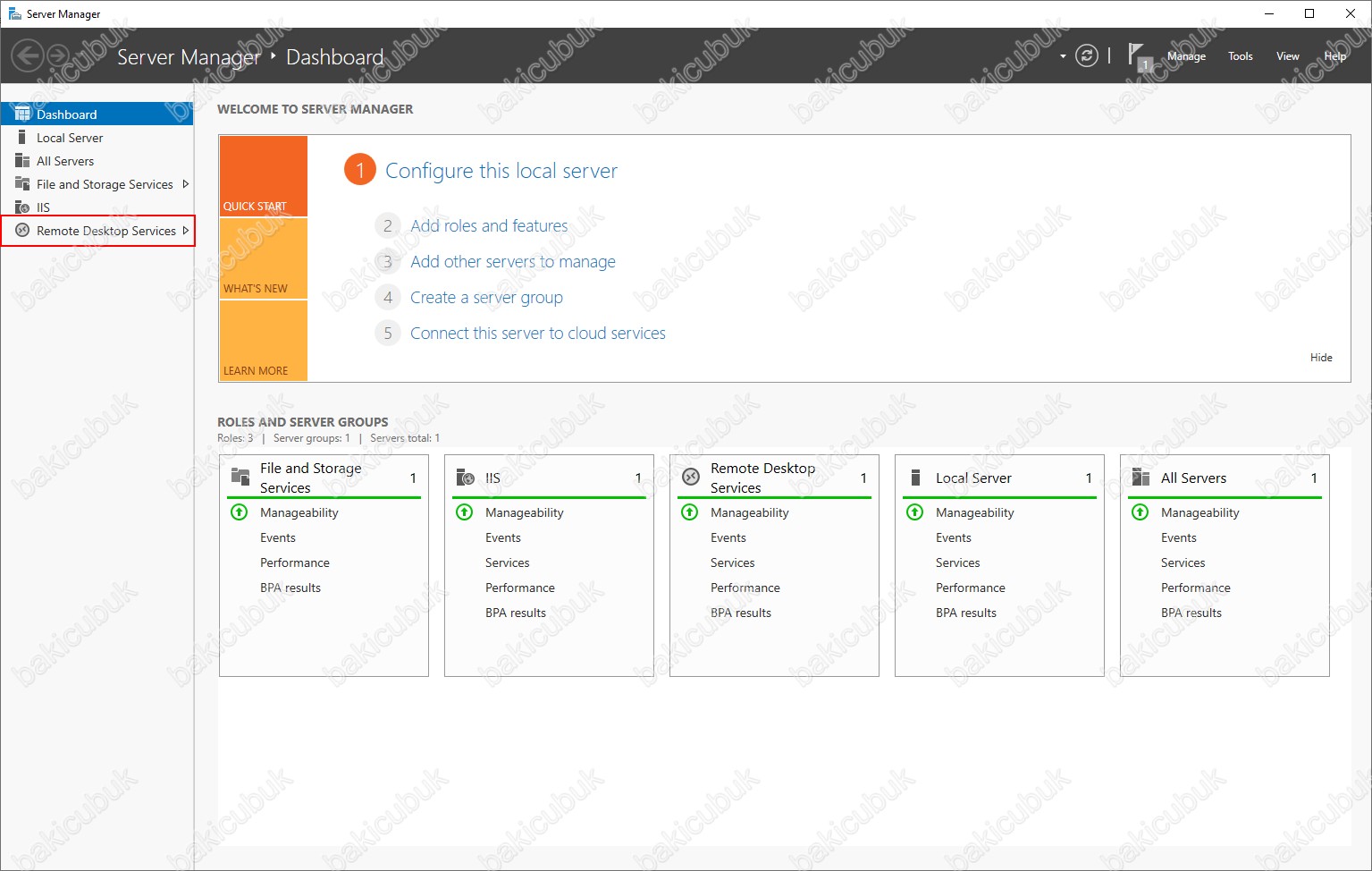Click the All Servers manageability status icon
The width and height of the screenshot is (1372, 871).
1141,512
